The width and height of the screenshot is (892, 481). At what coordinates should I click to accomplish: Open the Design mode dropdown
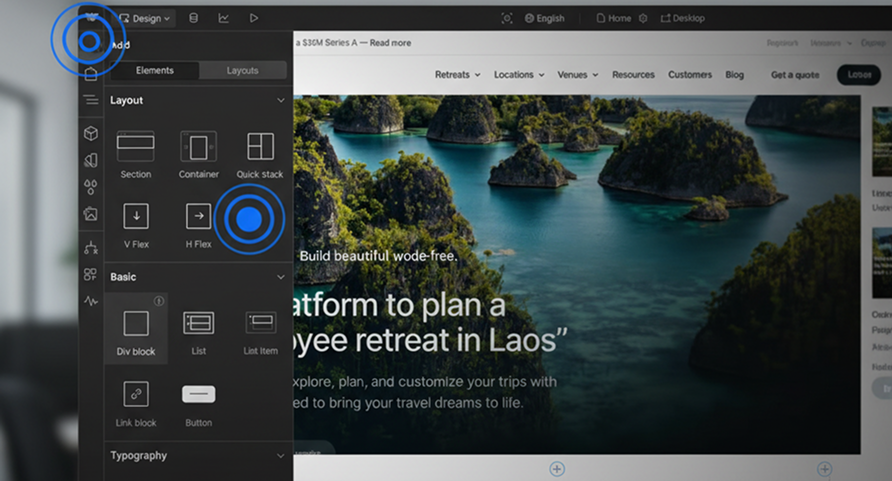tap(145, 18)
